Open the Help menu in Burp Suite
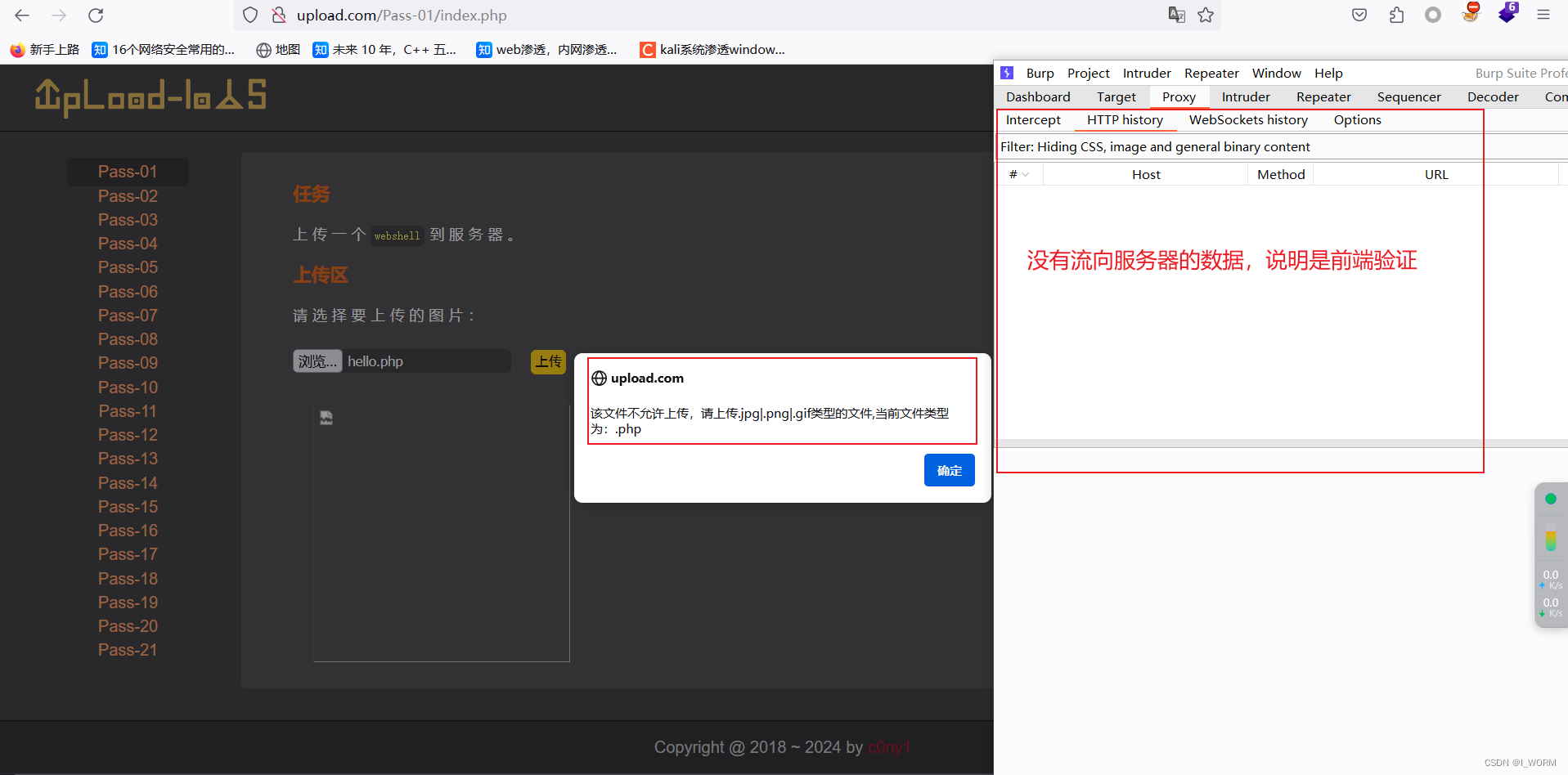This screenshot has height=775, width=1568. point(1328,73)
